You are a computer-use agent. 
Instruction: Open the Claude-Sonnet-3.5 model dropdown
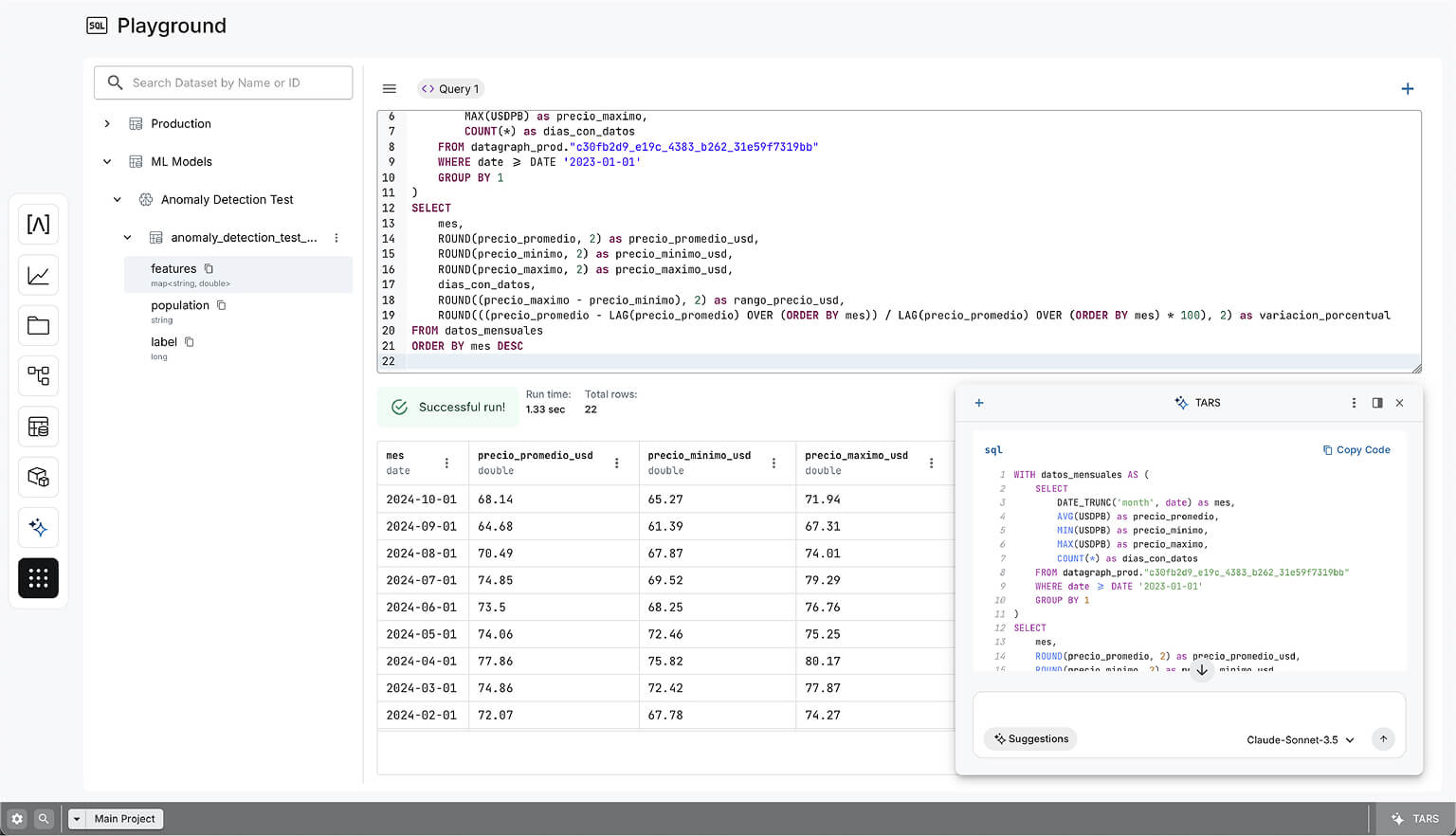coord(1301,740)
